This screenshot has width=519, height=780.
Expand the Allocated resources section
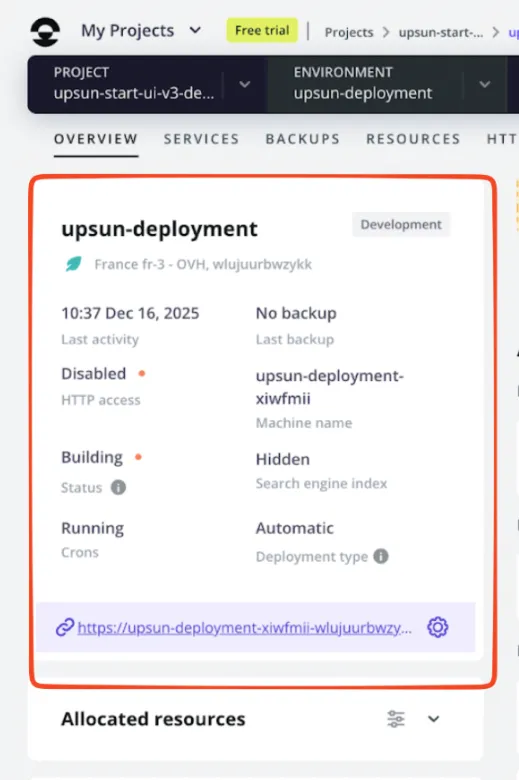[433, 719]
